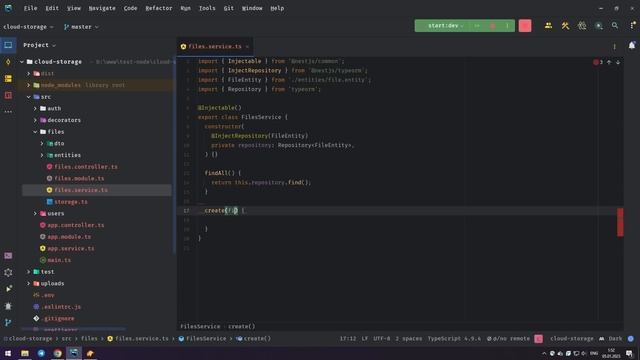Click the red Stop button in toolbar
The width and height of the screenshot is (640, 360).
coord(525,26)
